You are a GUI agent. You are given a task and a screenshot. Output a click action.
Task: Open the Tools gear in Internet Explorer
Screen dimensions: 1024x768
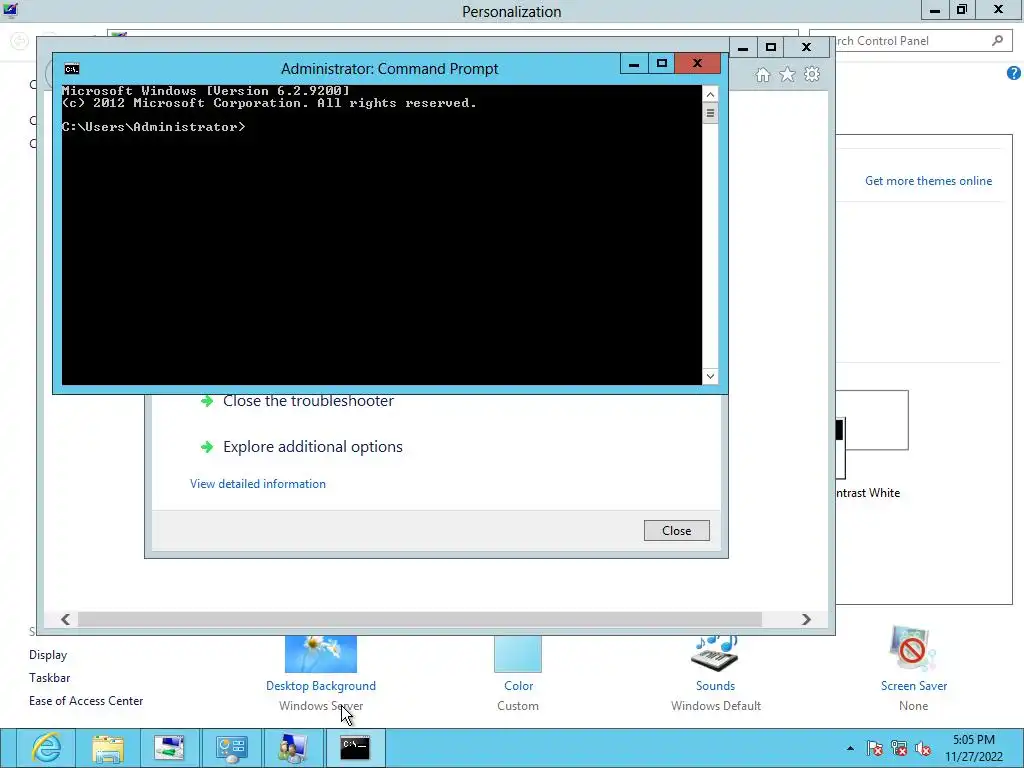click(x=812, y=74)
